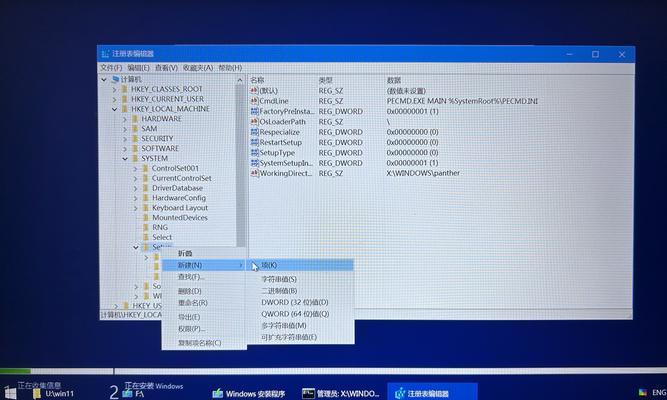Click the MountedDevices folder icon

click(145, 217)
